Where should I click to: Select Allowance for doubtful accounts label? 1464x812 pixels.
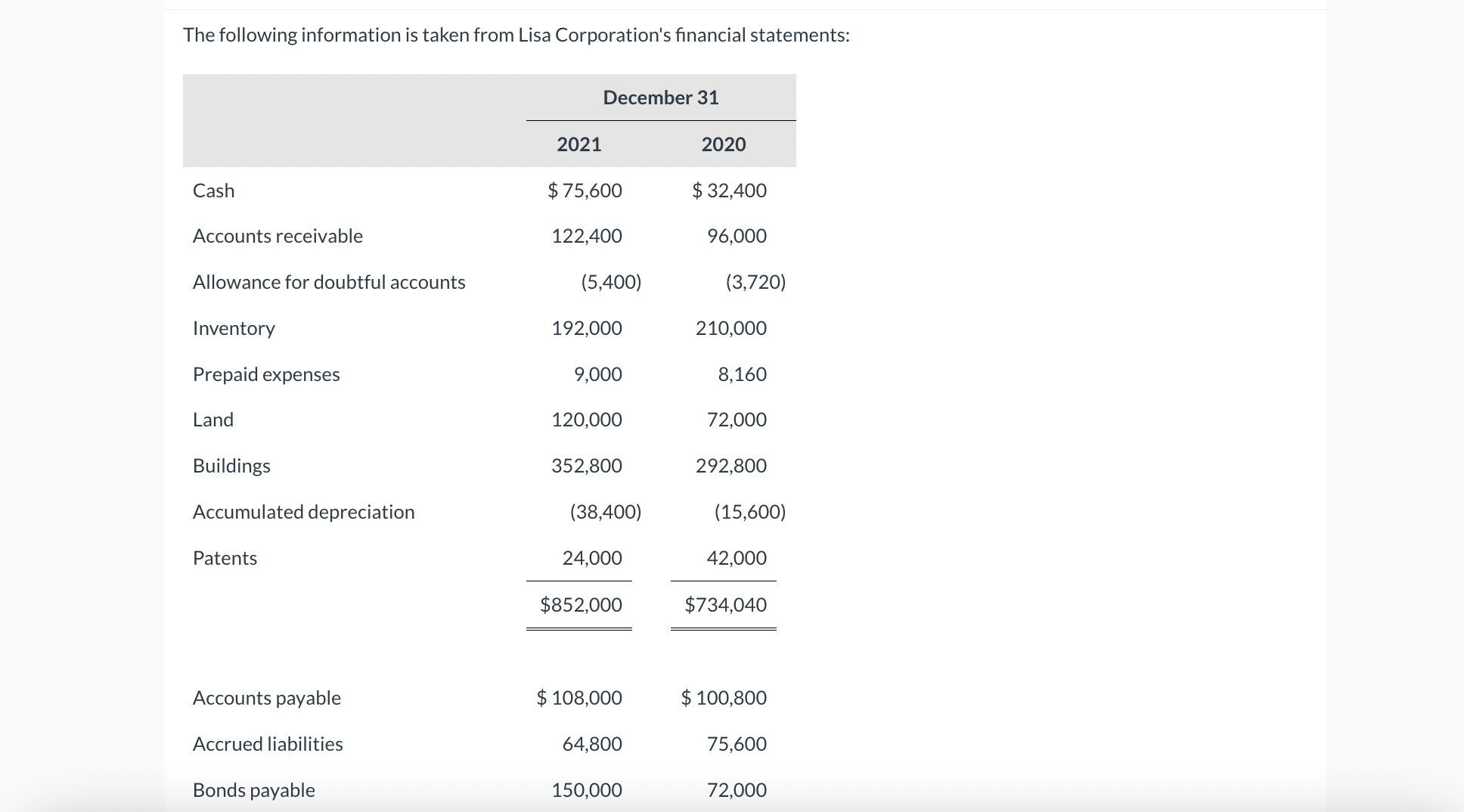click(329, 282)
